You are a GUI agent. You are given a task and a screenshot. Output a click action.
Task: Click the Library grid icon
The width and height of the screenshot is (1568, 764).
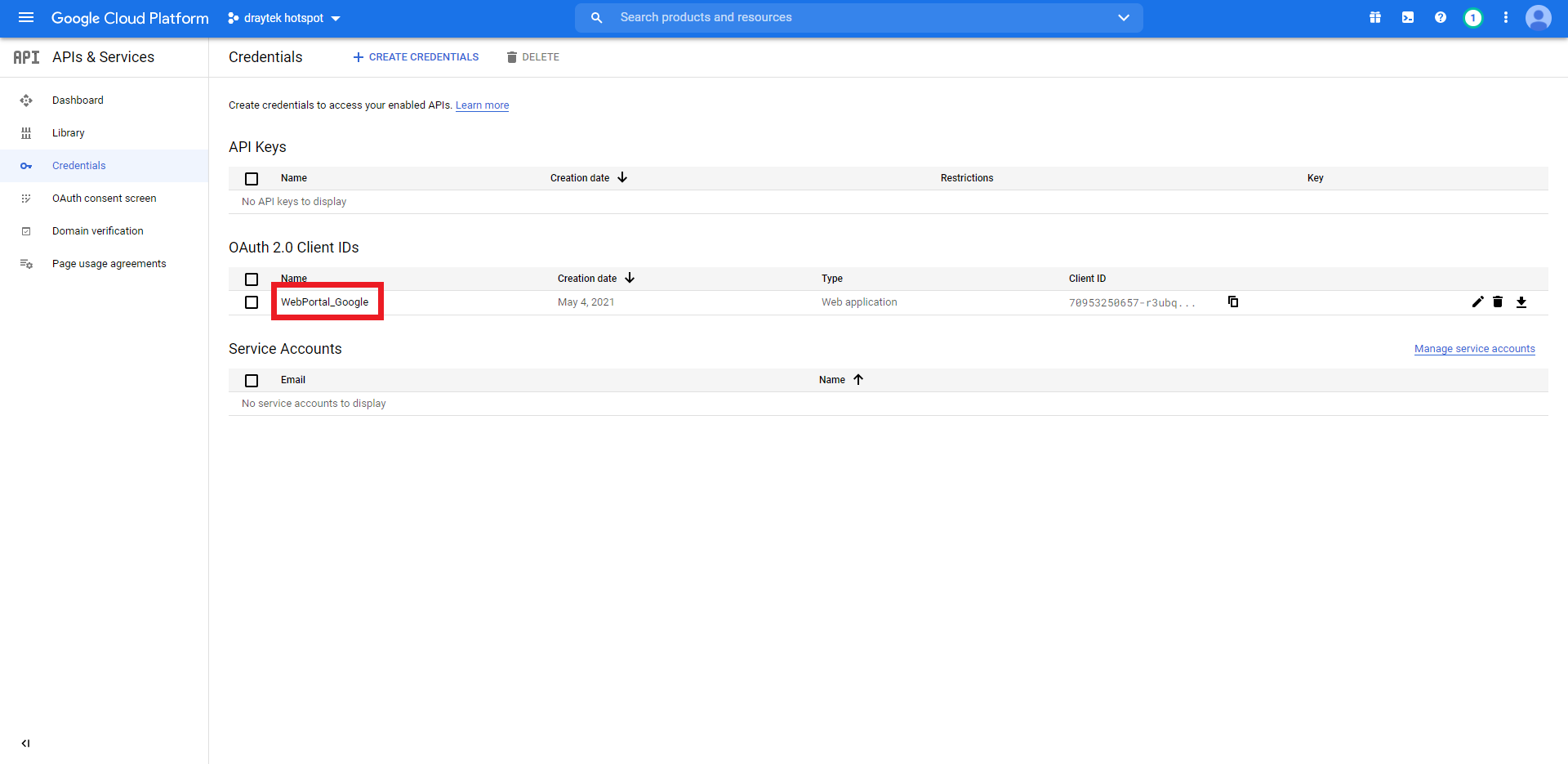click(26, 133)
